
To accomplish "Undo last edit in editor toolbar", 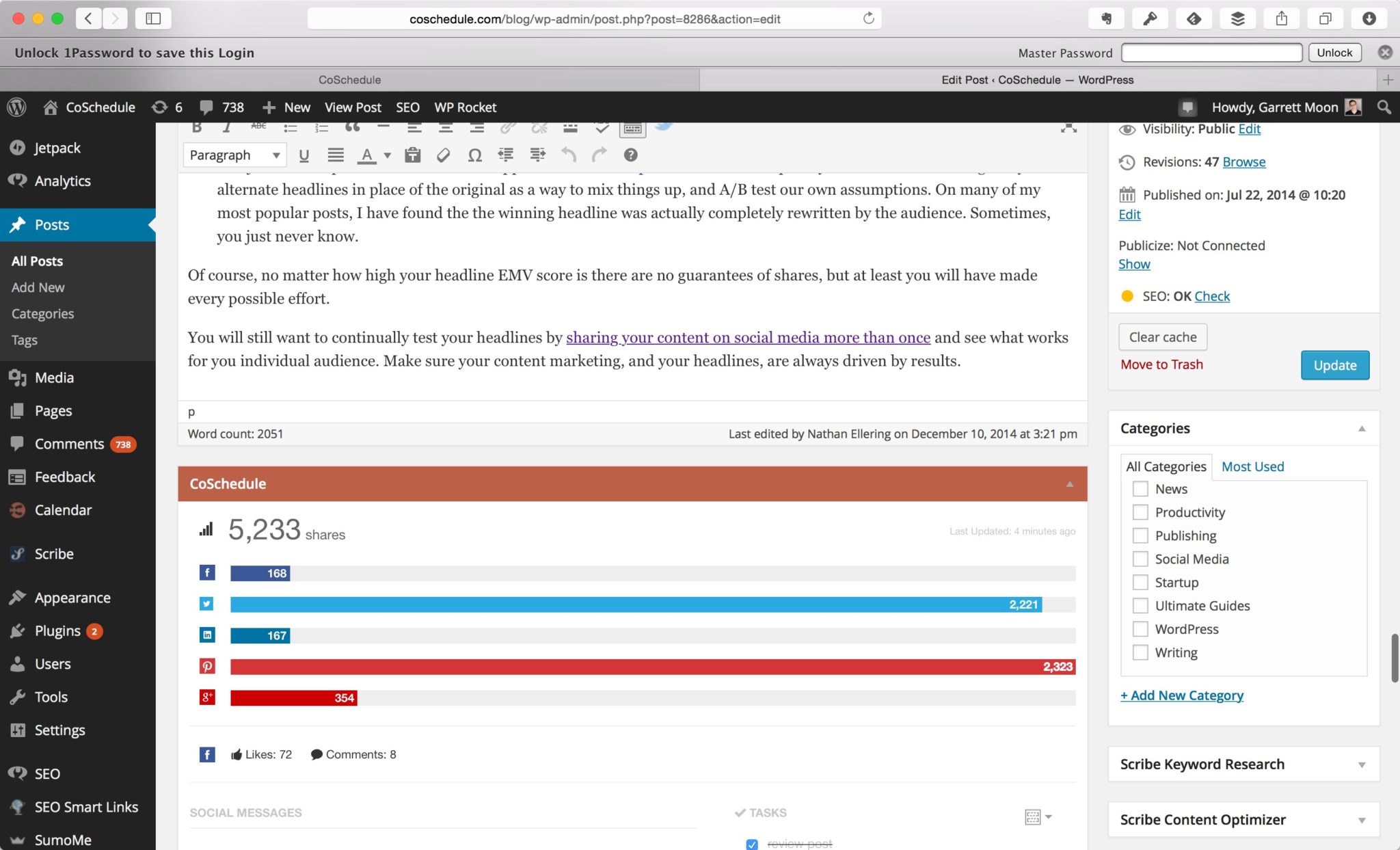I will click(x=569, y=155).
